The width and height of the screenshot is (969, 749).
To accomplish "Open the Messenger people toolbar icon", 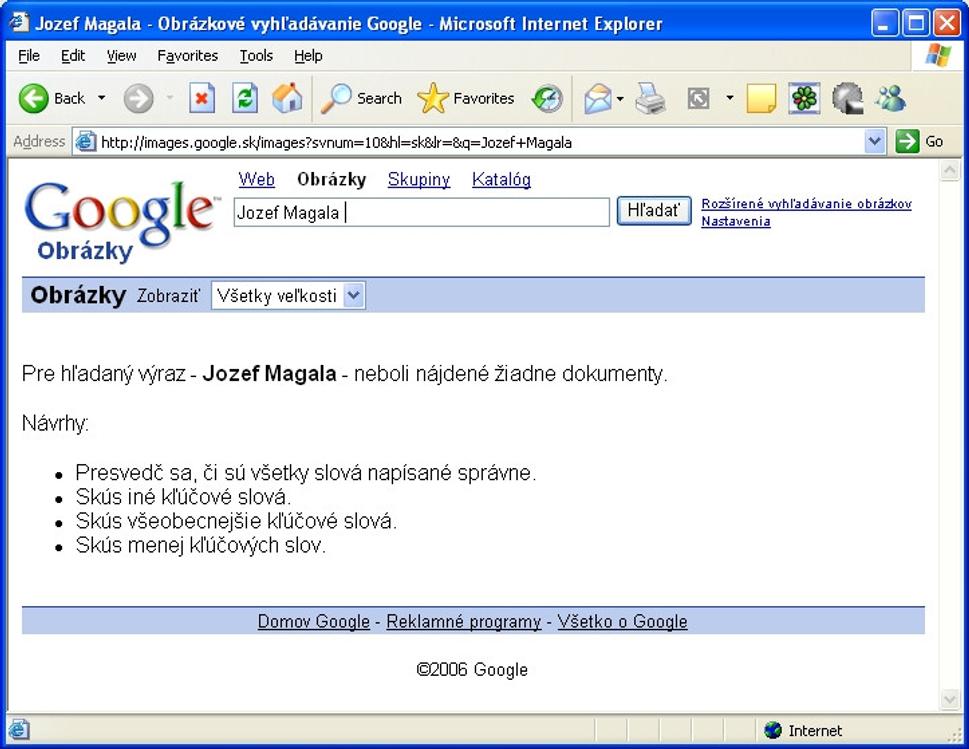I will coord(891,98).
